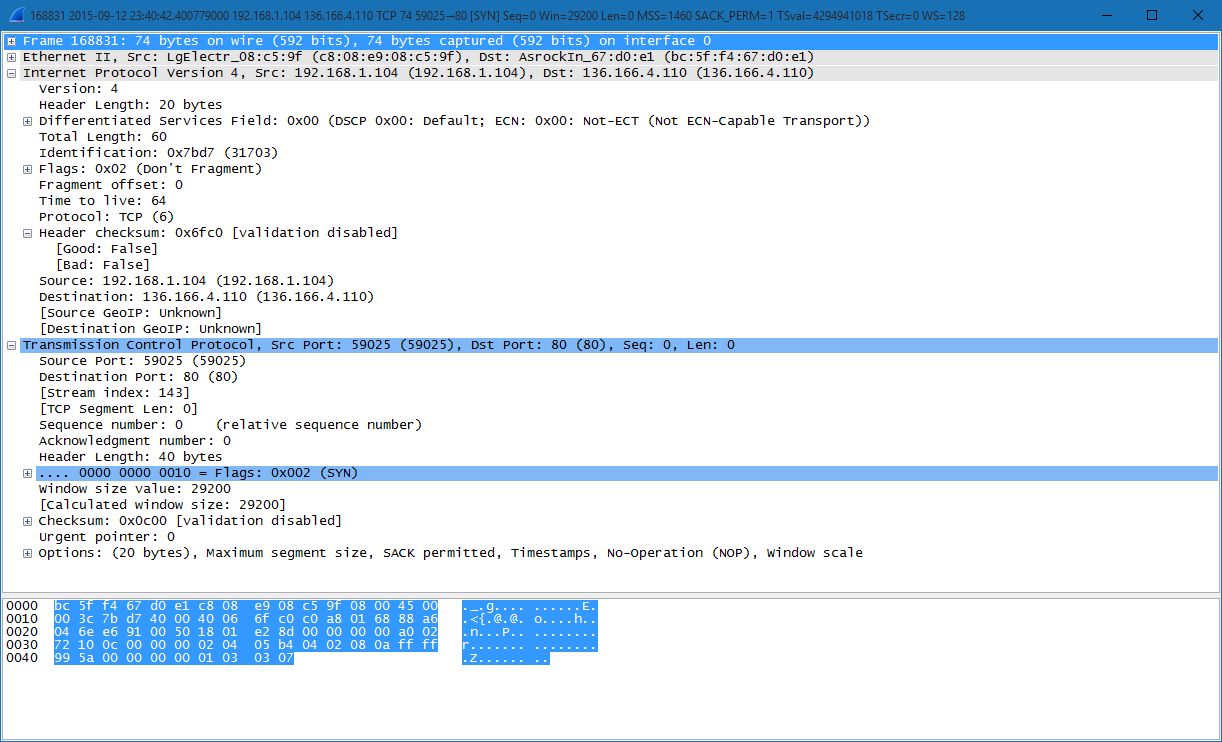Expand the TCP Checksum 0x0c00 node

click(28, 521)
